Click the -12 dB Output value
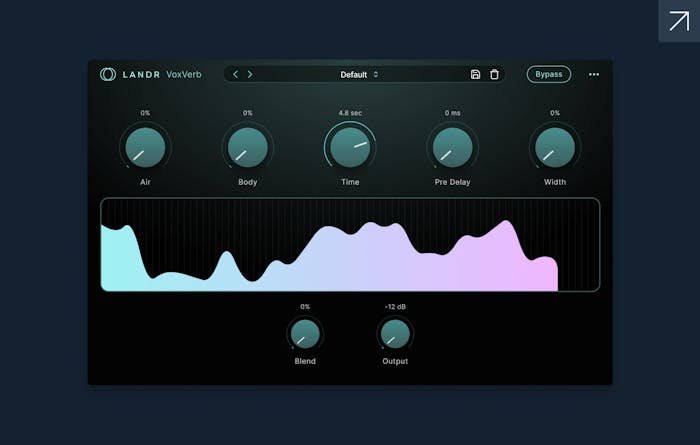Image resolution: width=700 pixels, height=445 pixels. (395, 307)
